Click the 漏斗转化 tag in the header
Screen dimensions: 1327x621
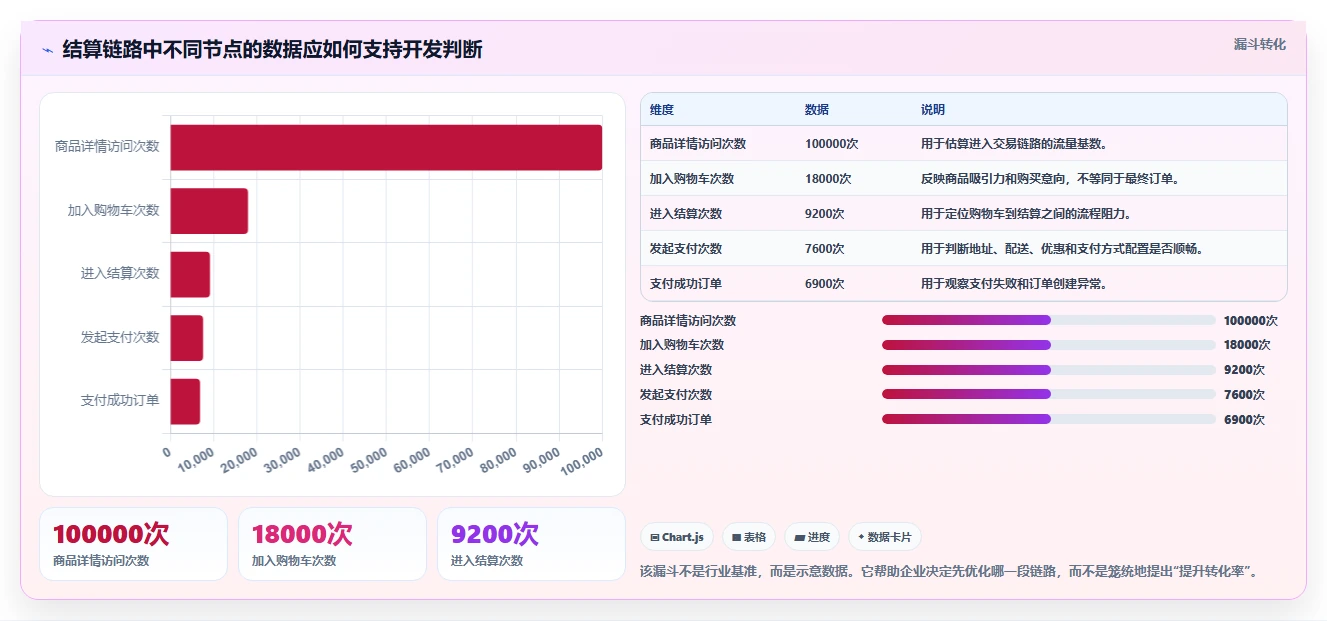point(1259,44)
